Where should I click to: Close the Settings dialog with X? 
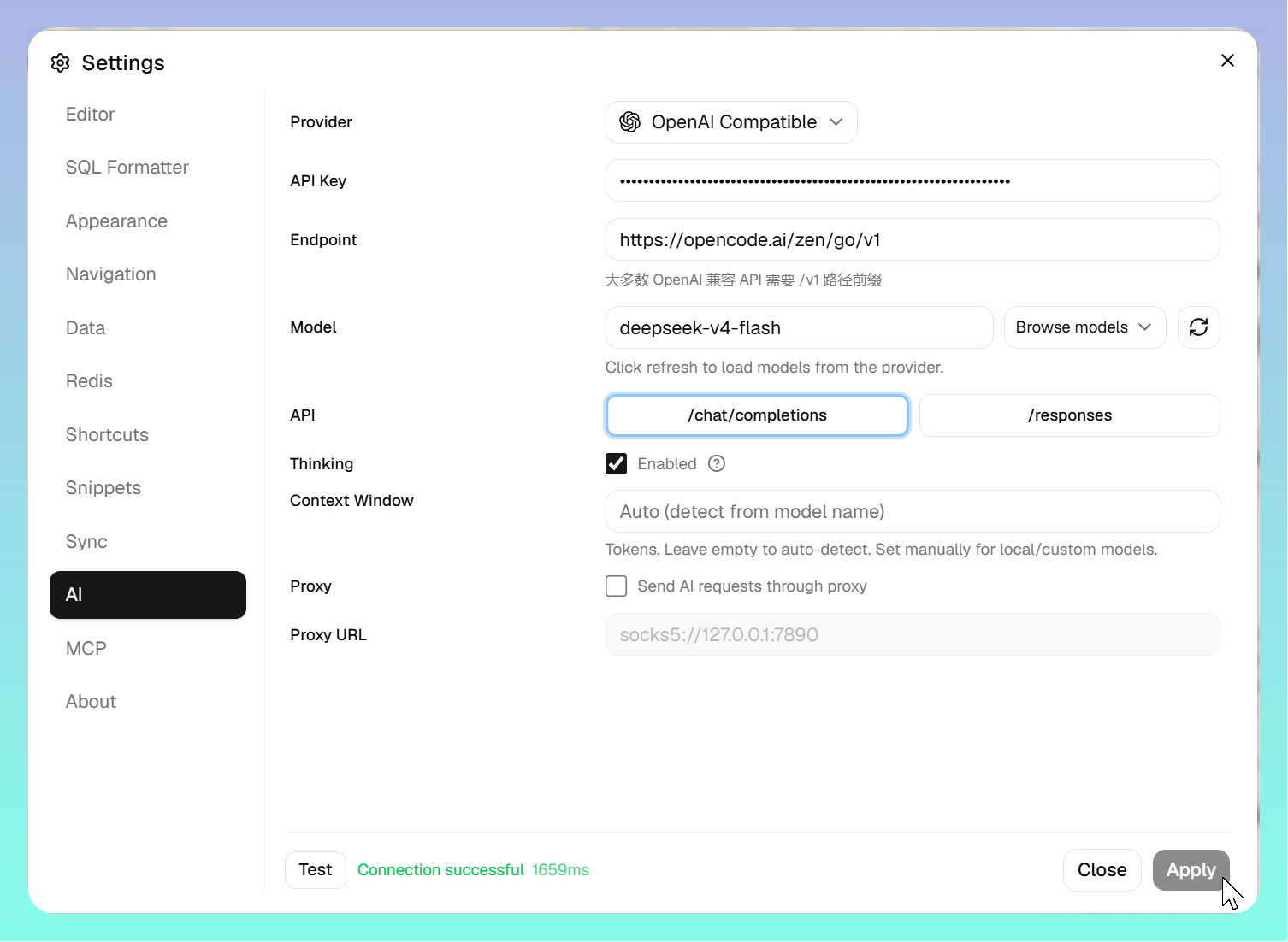pyautogui.click(x=1227, y=60)
